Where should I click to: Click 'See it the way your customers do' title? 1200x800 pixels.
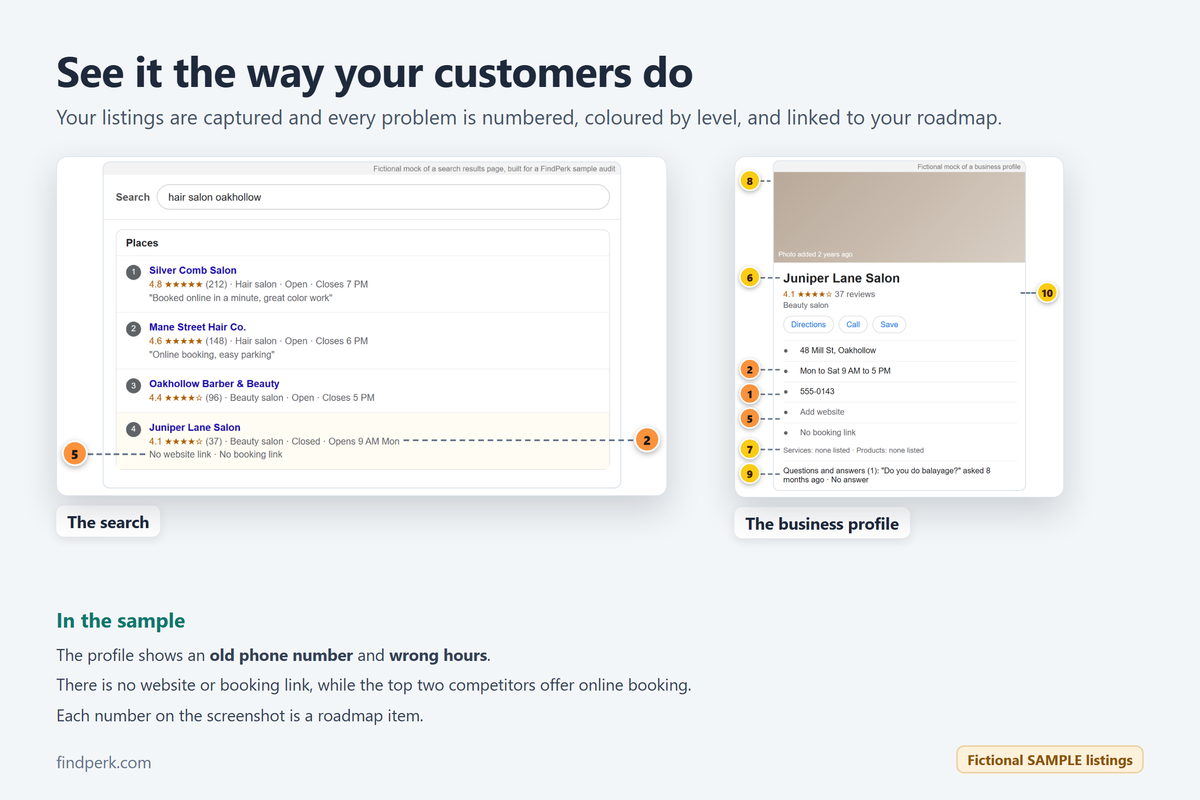pyautogui.click(x=374, y=74)
